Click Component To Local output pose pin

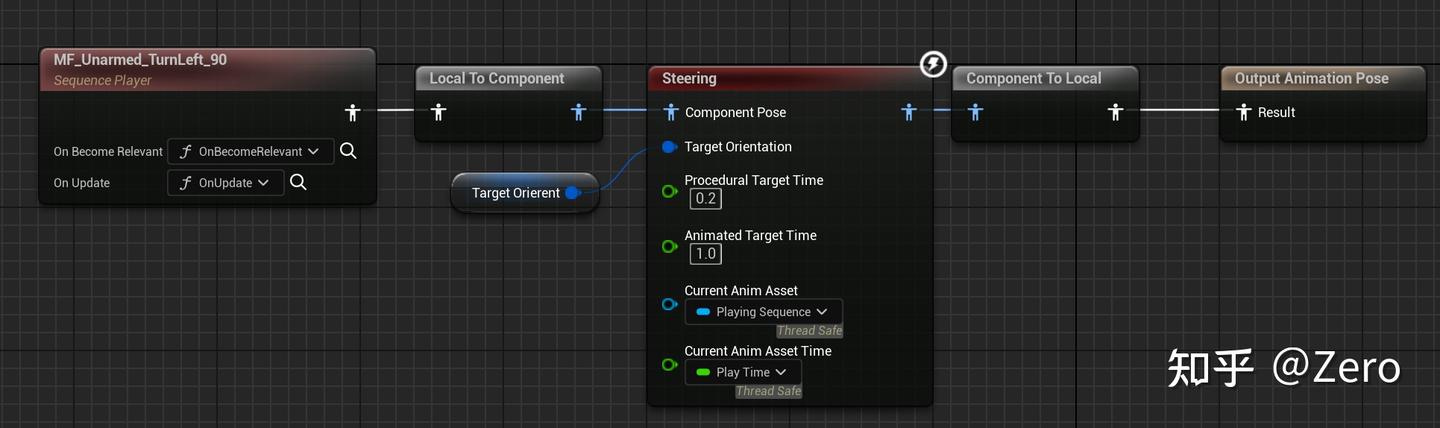[1115, 112]
